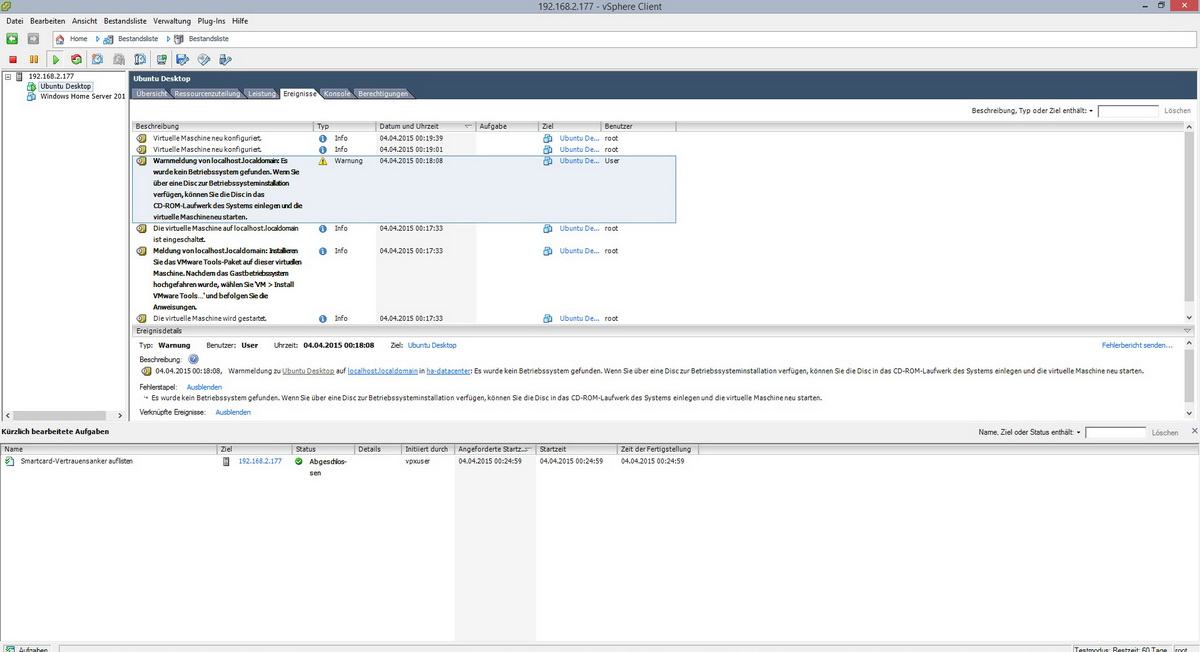1200x652 pixels.
Task: Open the tasks filter field dropdown arrow
Action: pos(1079,433)
